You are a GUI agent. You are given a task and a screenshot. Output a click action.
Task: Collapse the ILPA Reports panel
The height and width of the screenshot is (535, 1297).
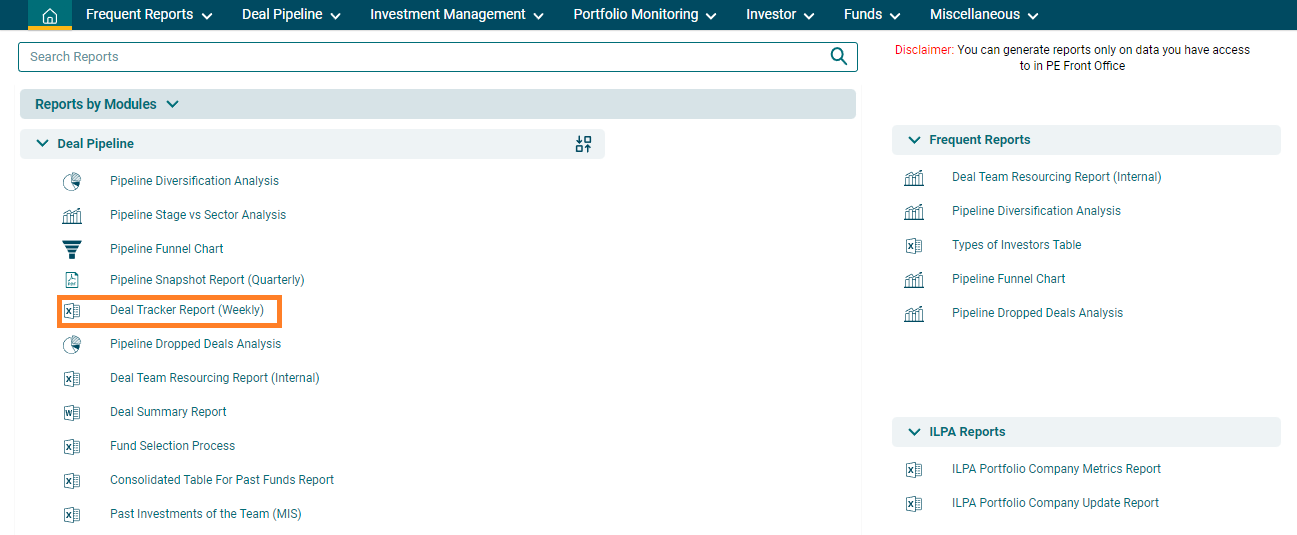tap(914, 432)
